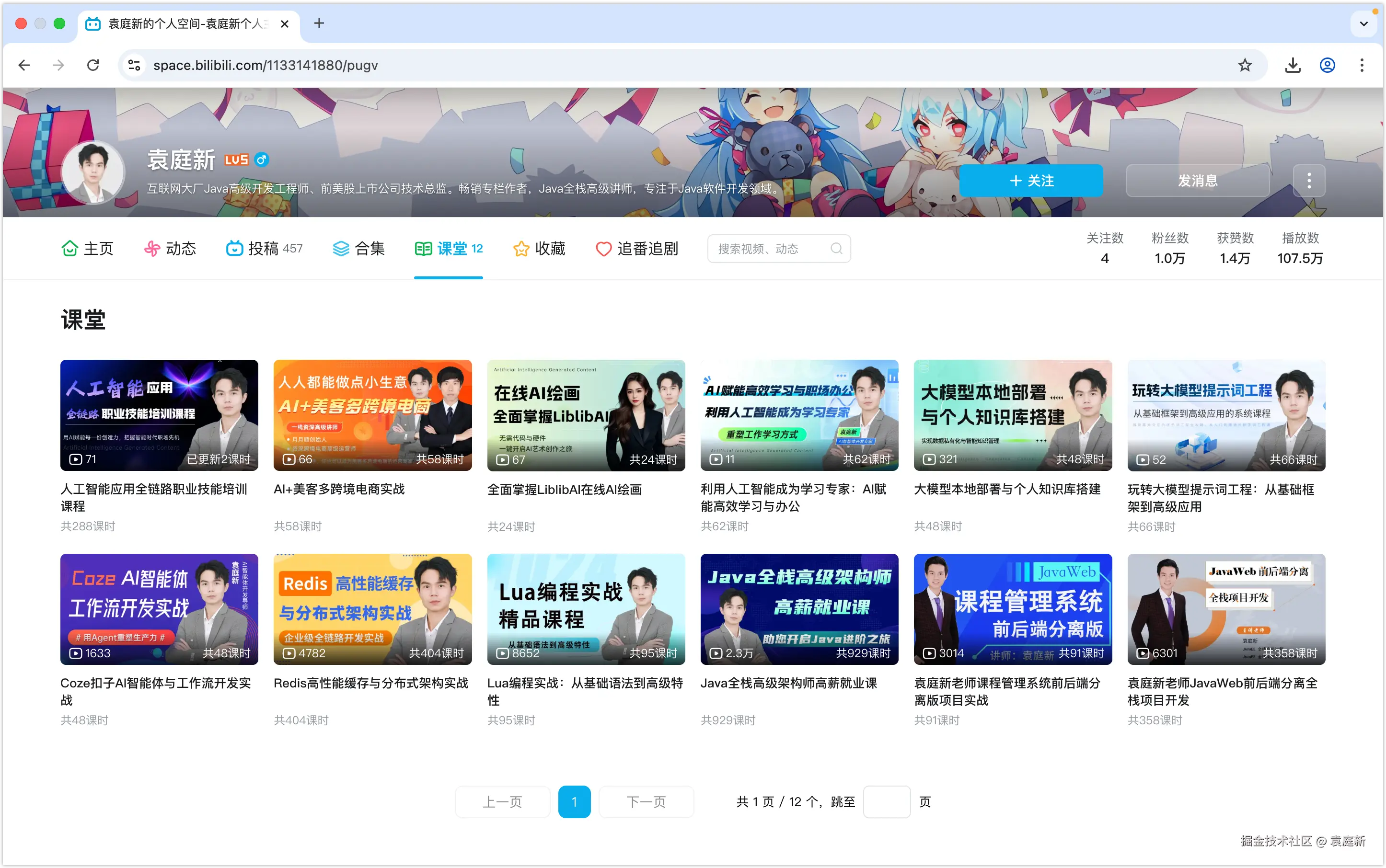Open the three-dot more menu beside 发消息

(x=1309, y=181)
